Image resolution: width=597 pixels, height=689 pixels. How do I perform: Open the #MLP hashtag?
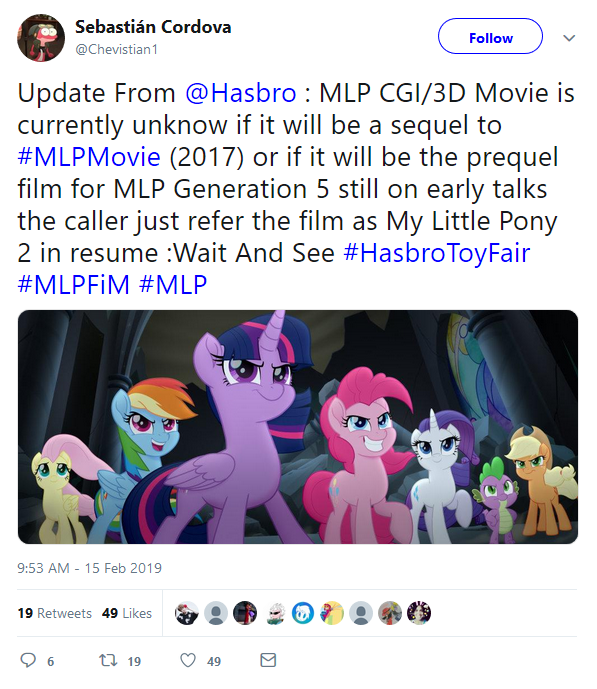coord(173,284)
